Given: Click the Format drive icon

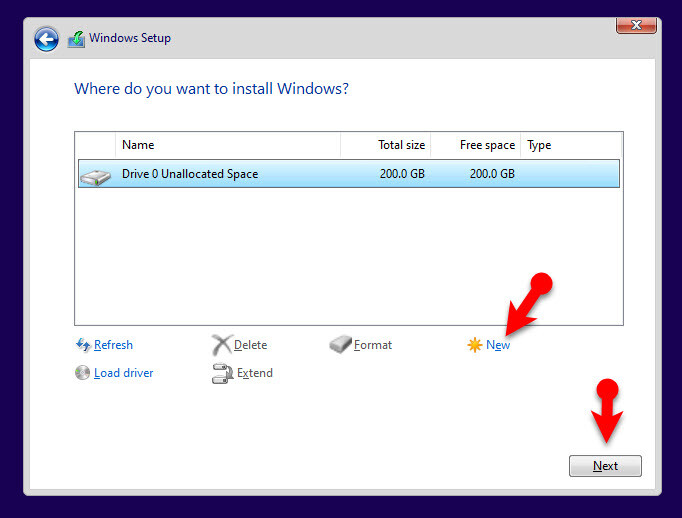Looking at the screenshot, I should pos(340,344).
